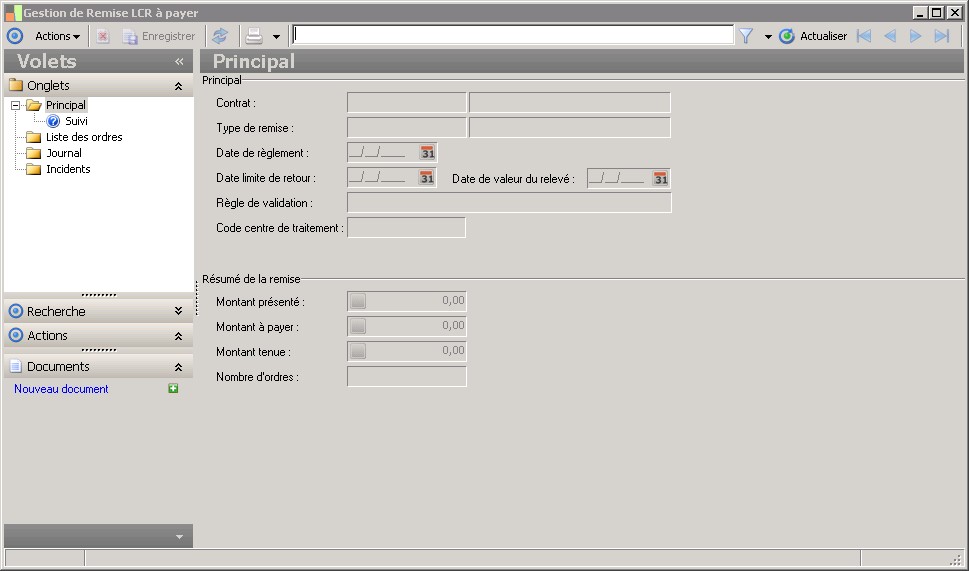
Task: Click the refresh arrows toolbar icon
Action: pos(220,36)
